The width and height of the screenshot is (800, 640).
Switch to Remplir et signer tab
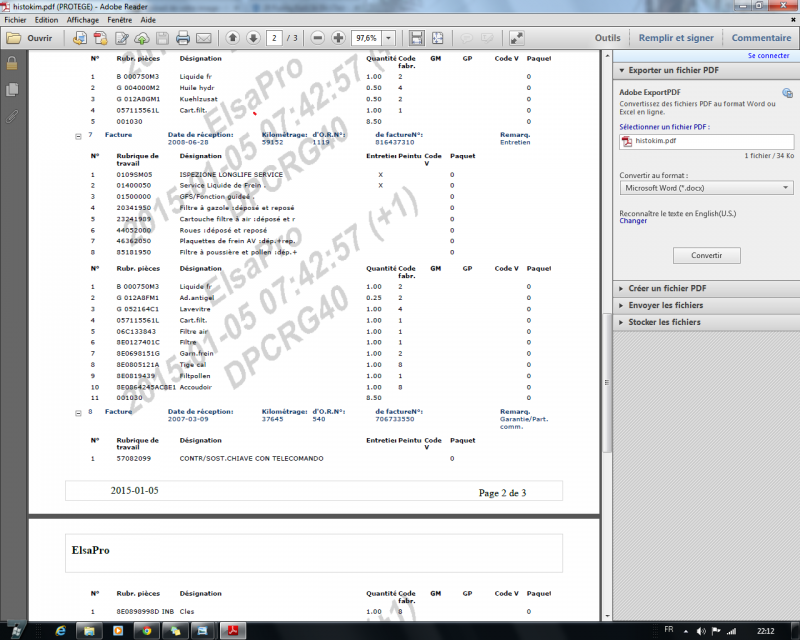coord(677,38)
